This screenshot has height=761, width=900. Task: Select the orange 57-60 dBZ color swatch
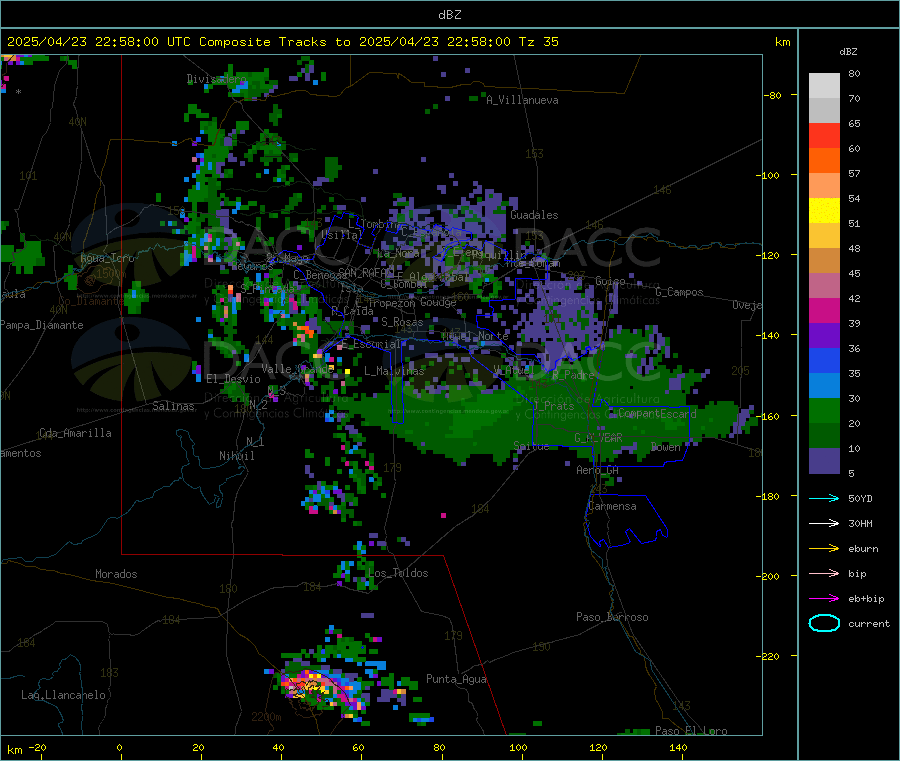(x=824, y=161)
